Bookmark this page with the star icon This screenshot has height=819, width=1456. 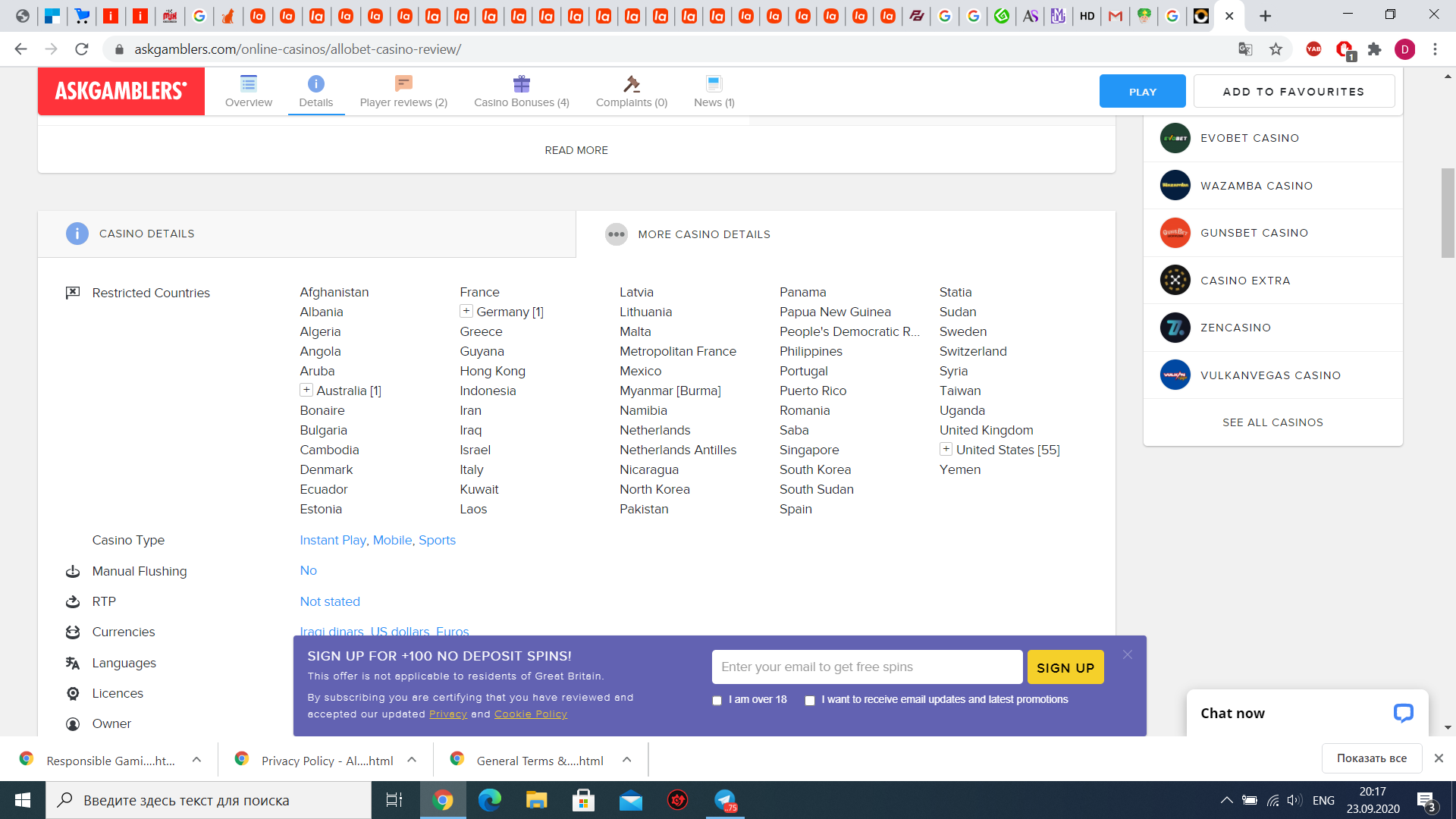pyautogui.click(x=1276, y=49)
